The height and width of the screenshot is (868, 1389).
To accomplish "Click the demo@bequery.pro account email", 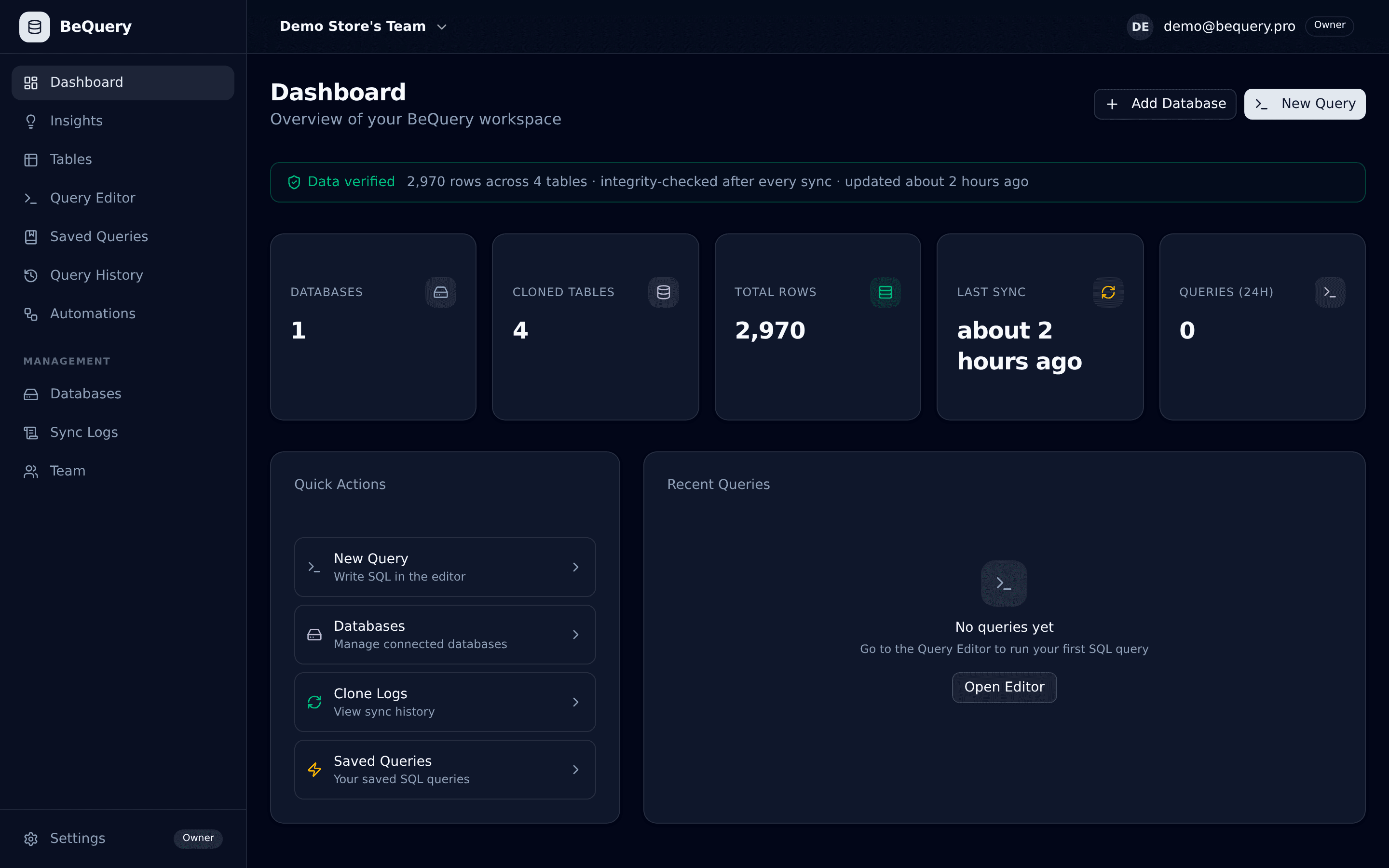I will [1229, 27].
